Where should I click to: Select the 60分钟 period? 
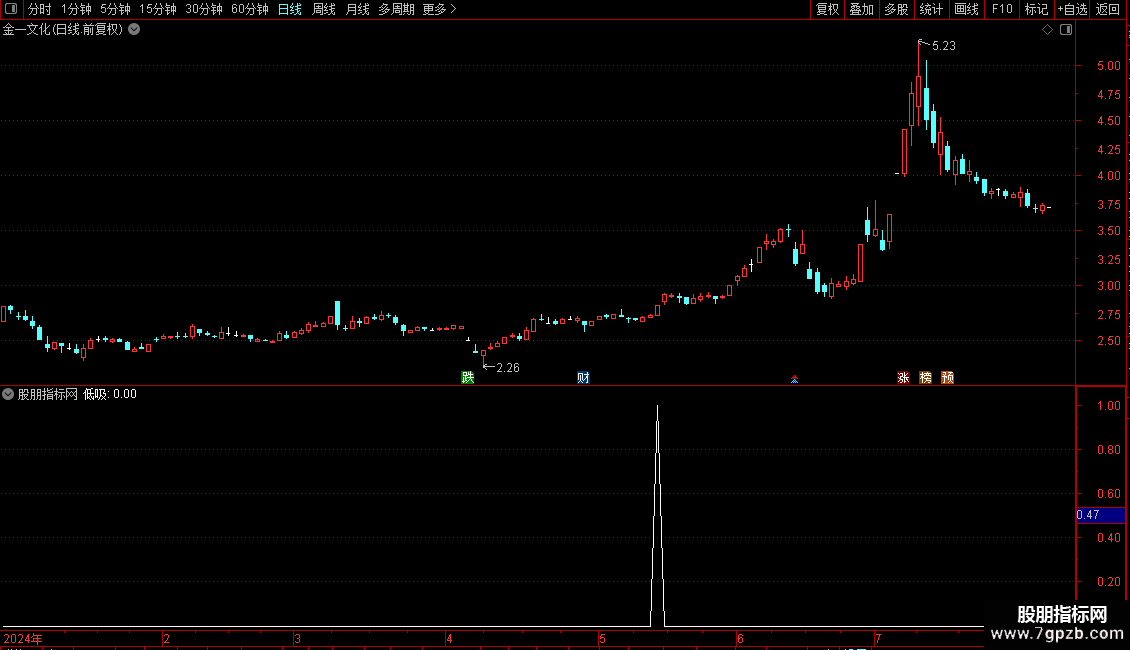(249, 9)
